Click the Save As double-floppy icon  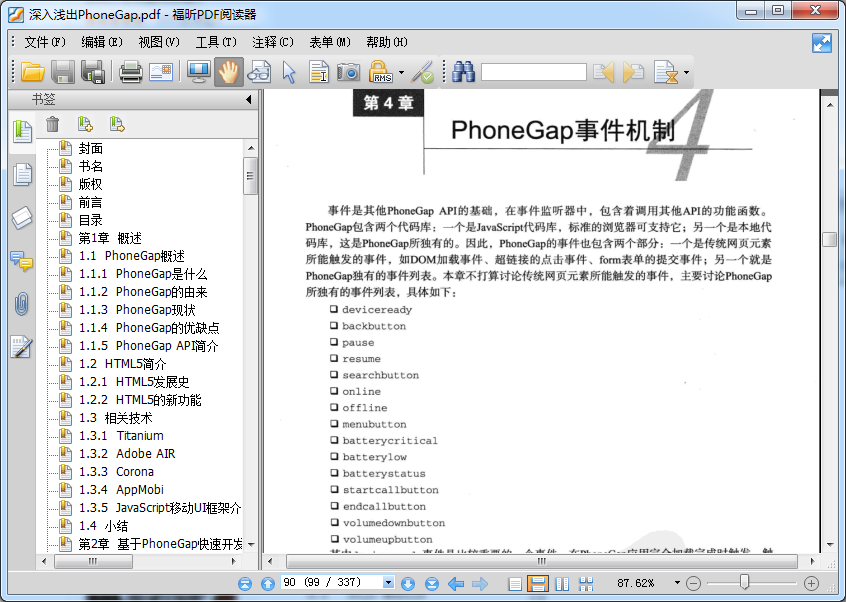pyautogui.click(x=93, y=72)
